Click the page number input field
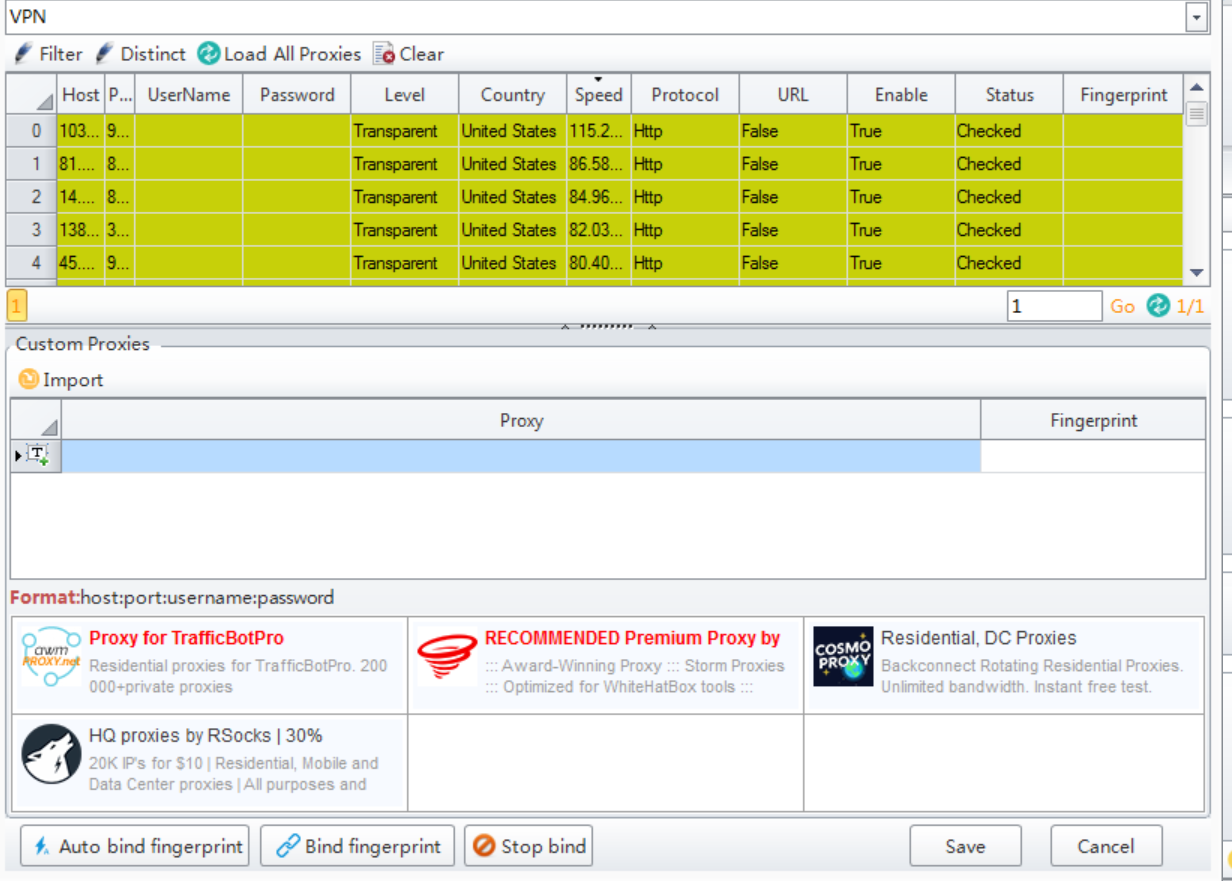This screenshot has width=1232, height=881. tap(1053, 306)
